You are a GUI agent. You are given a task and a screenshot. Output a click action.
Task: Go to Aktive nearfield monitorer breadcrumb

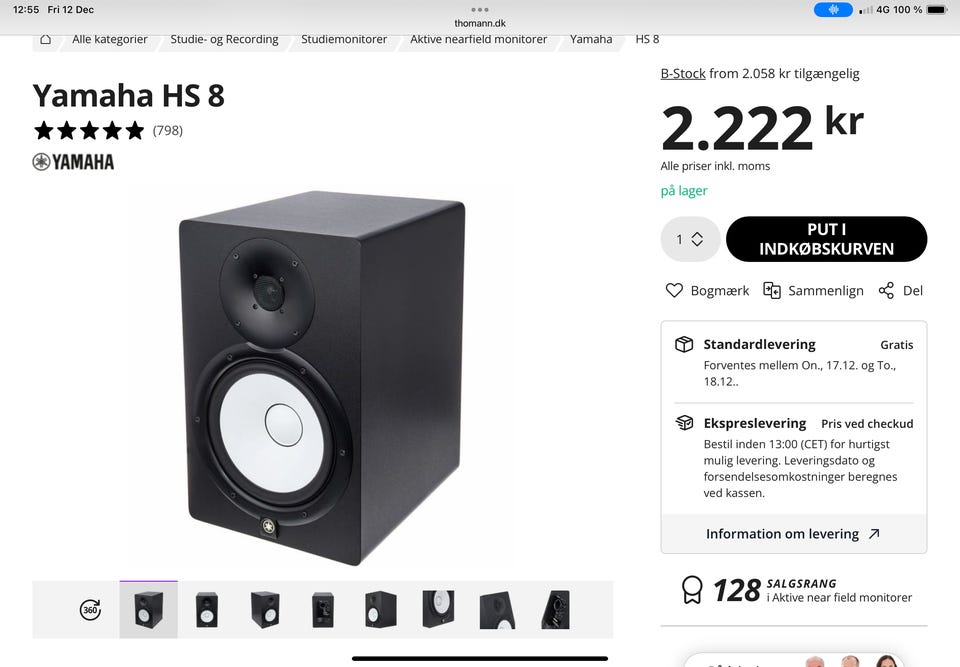point(478,39)
